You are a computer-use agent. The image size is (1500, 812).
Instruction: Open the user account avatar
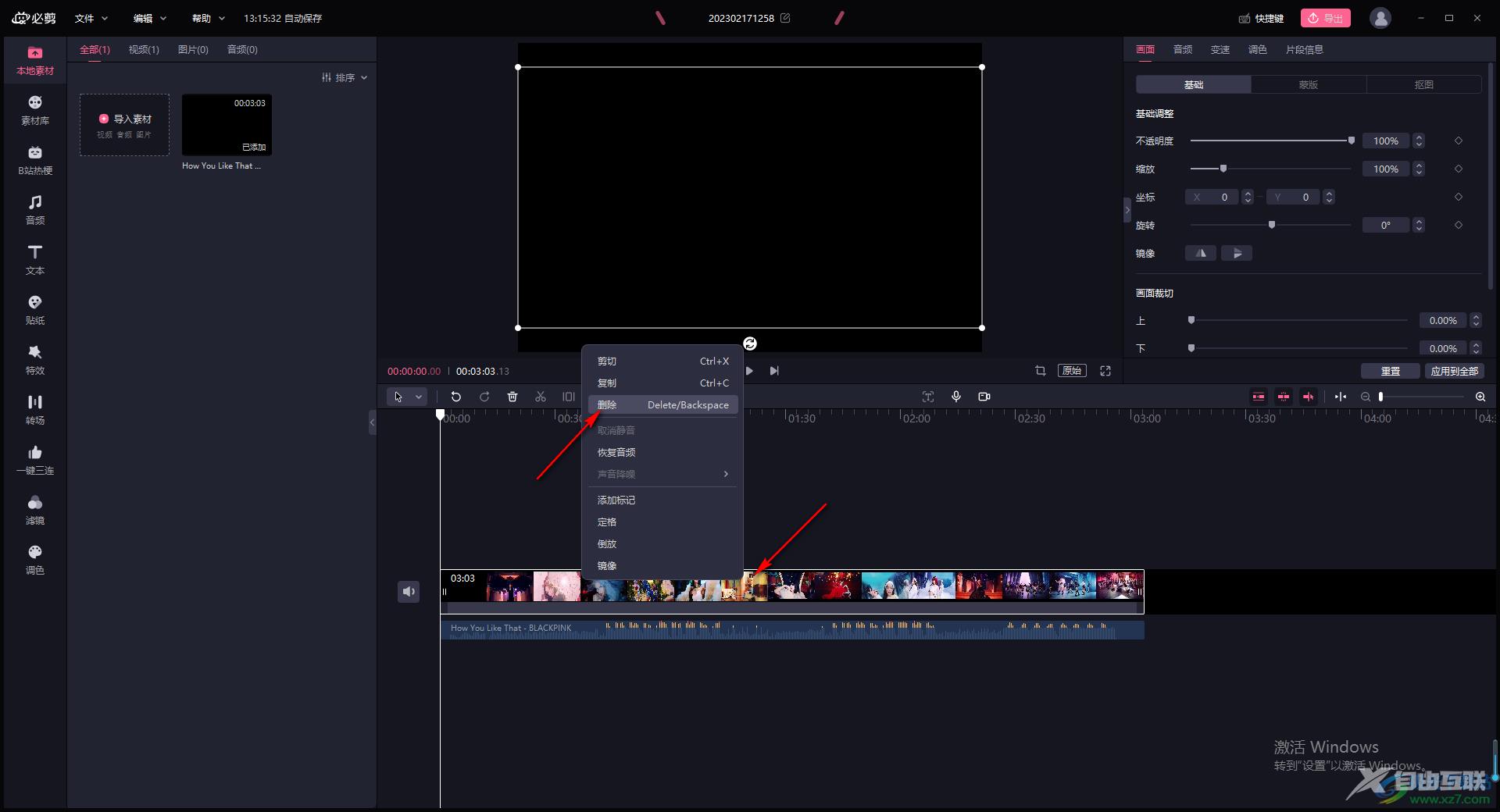(1380, 18)
